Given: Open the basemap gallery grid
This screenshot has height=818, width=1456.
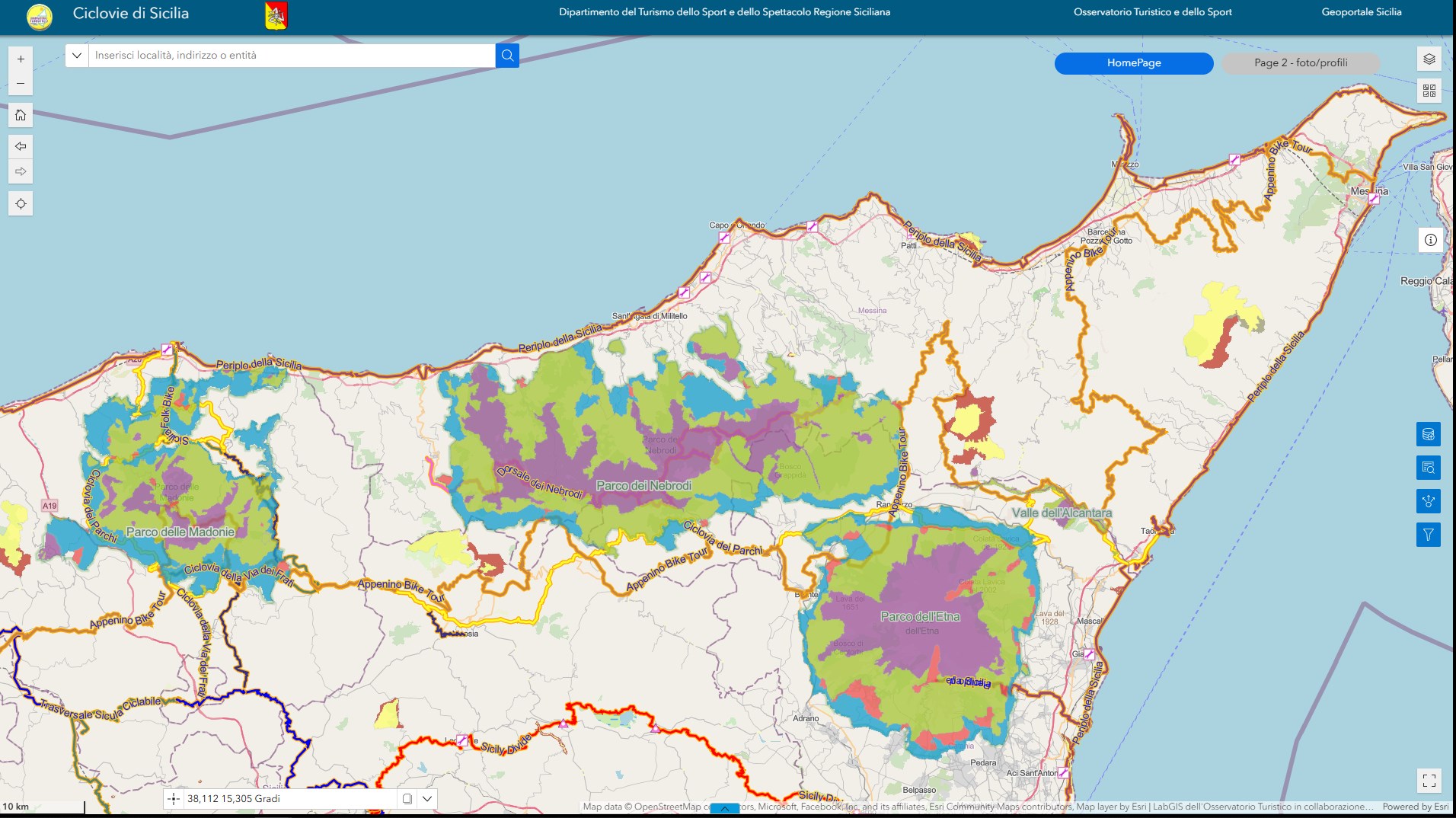Looking at the screenshot, I should (x=1429, y=91).
